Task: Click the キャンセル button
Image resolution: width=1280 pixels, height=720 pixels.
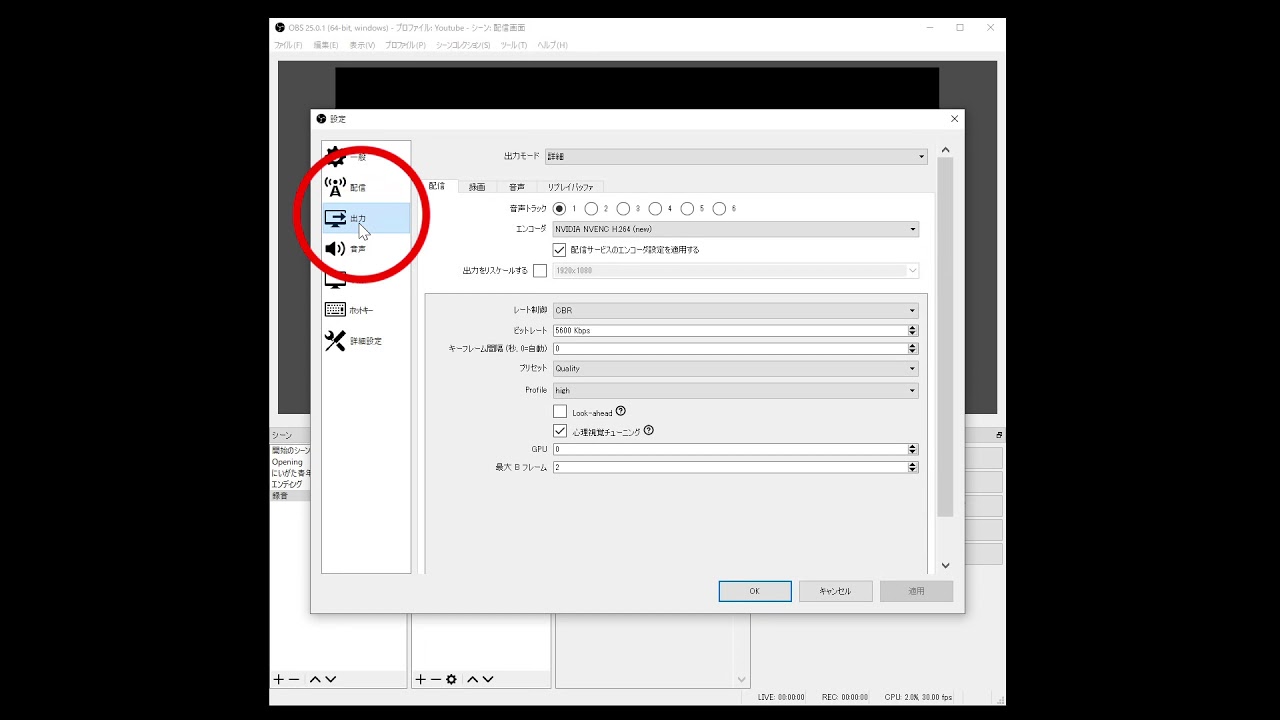Action: coord(835,591)
